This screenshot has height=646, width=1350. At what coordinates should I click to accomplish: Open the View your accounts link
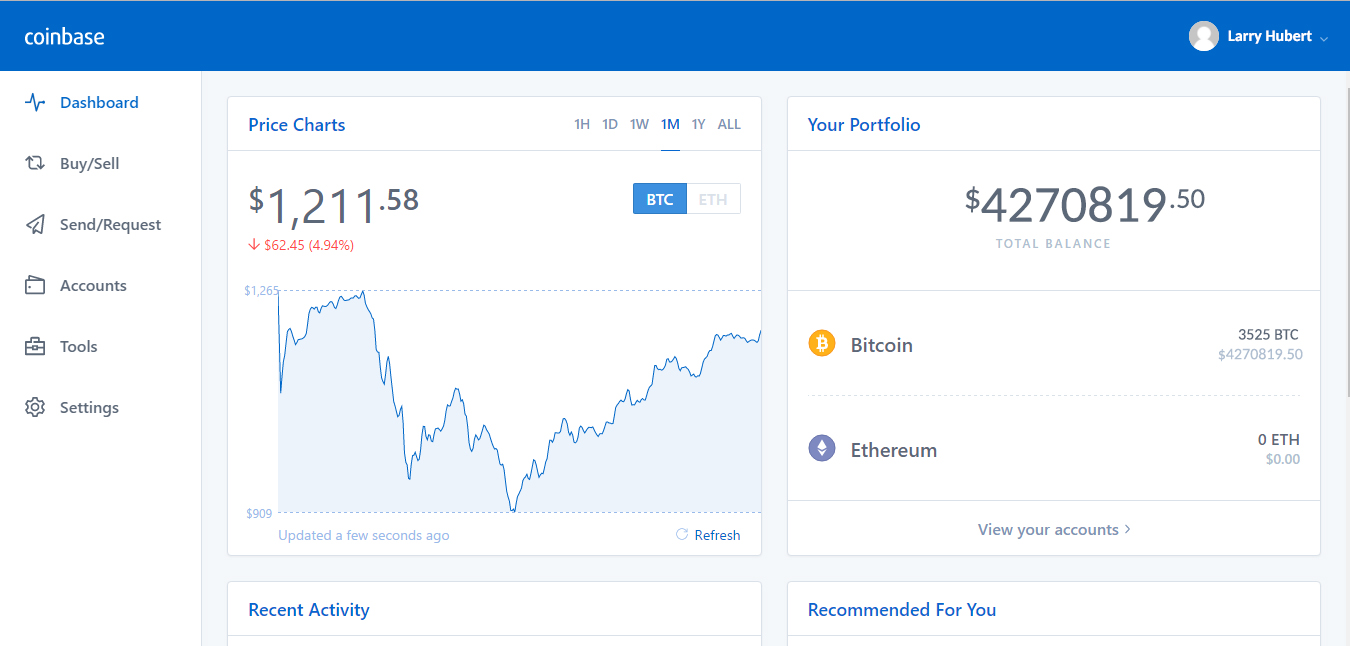1054,530
